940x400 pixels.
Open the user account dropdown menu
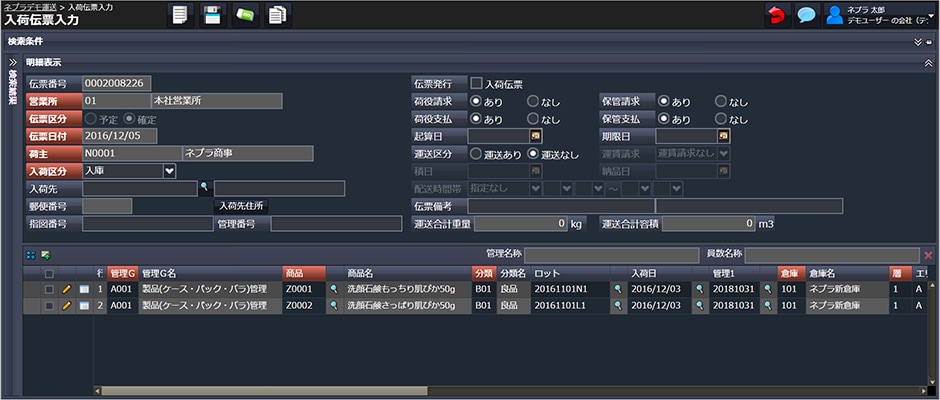click(x=930, y=15)
